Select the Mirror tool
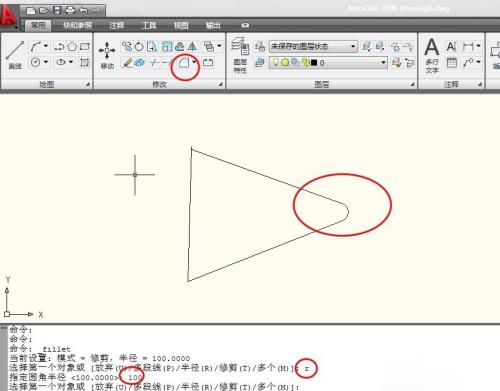 (192, 46)
